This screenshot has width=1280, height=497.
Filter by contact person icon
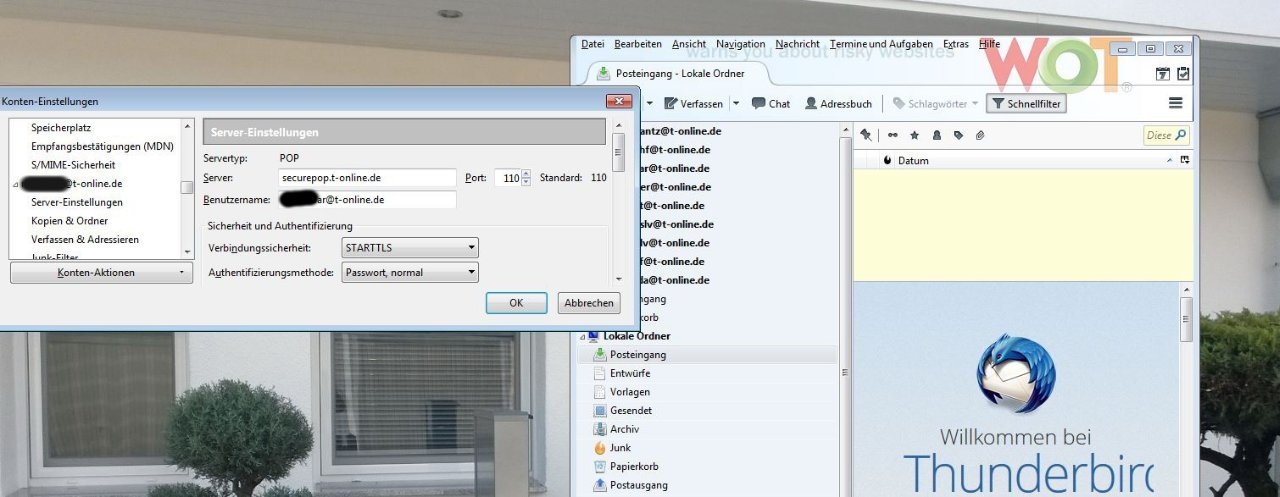coord(937,135)
